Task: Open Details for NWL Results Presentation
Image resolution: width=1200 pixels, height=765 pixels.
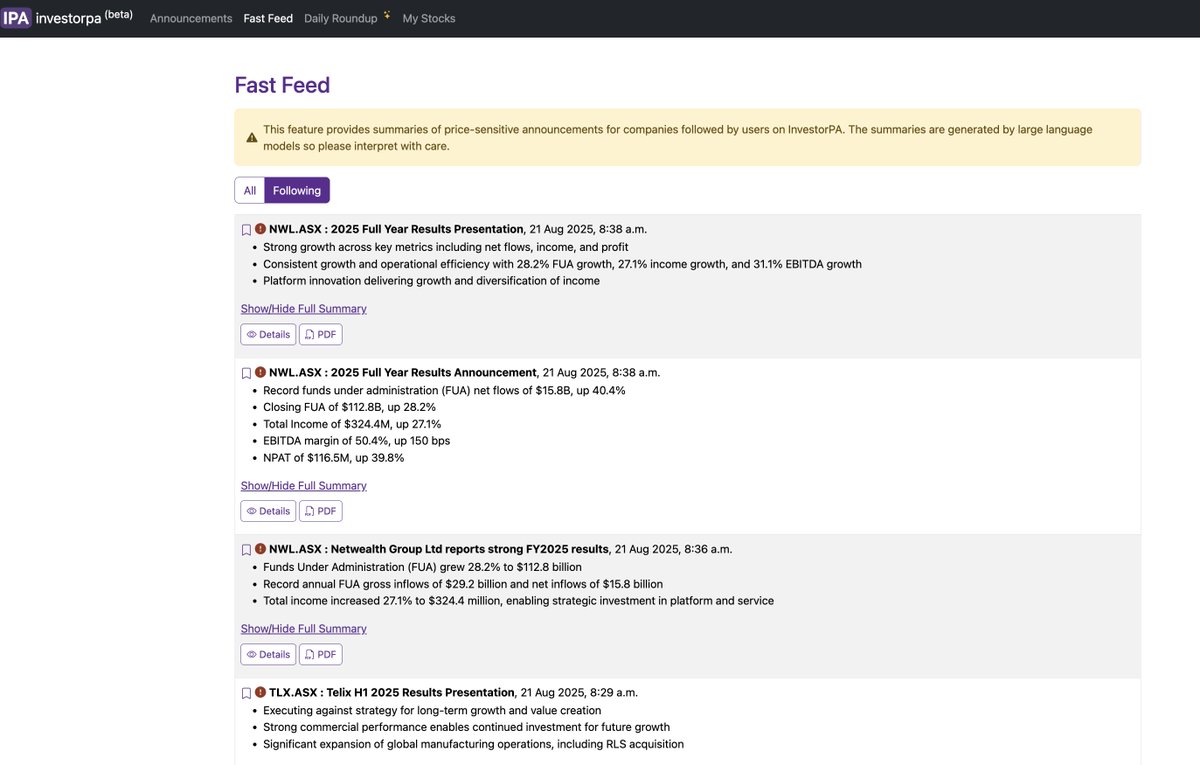Action: (268, 334)
